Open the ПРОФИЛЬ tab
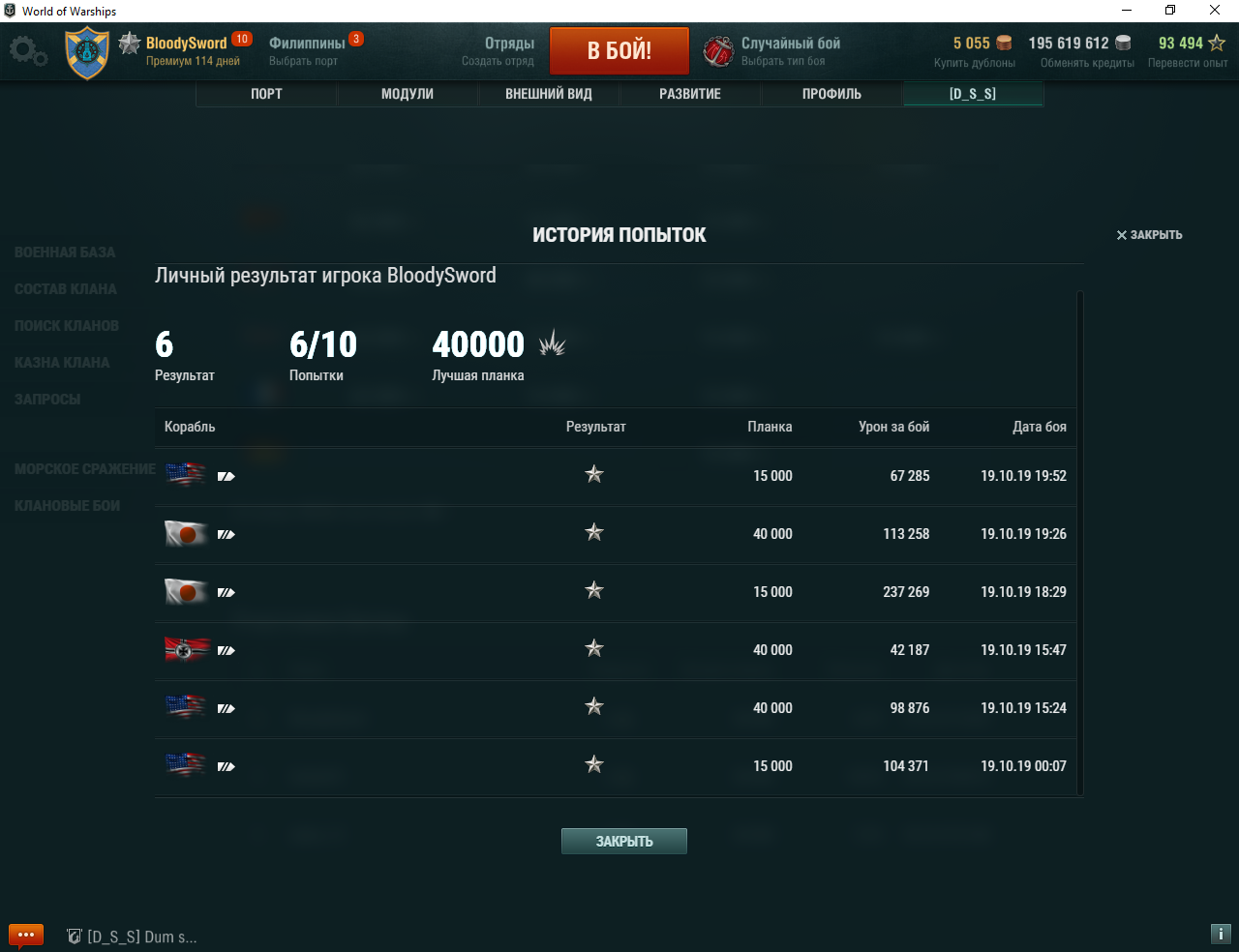1239x952 pixels. point(831,94)
